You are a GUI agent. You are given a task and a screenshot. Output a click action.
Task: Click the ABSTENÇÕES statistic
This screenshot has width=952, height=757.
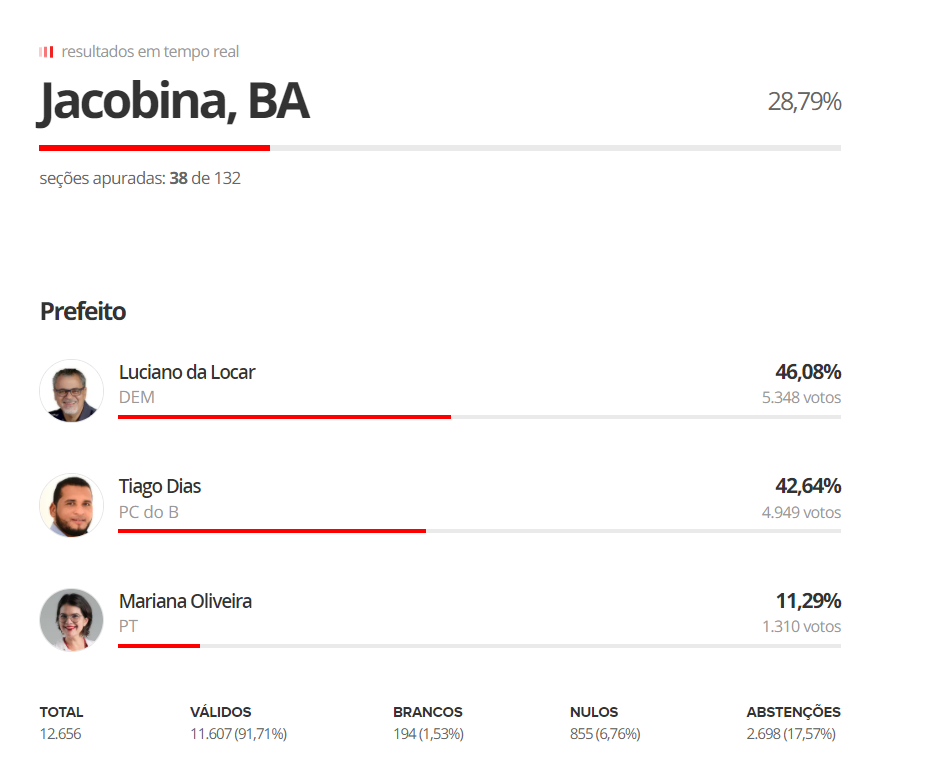[x=792, y=723]
